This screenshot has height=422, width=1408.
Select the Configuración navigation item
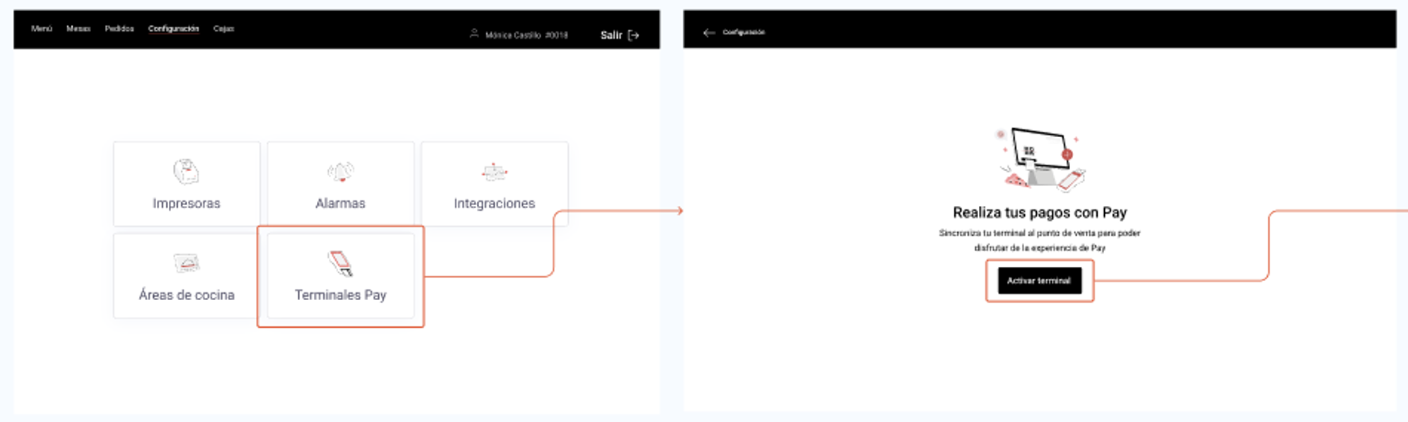173,29
